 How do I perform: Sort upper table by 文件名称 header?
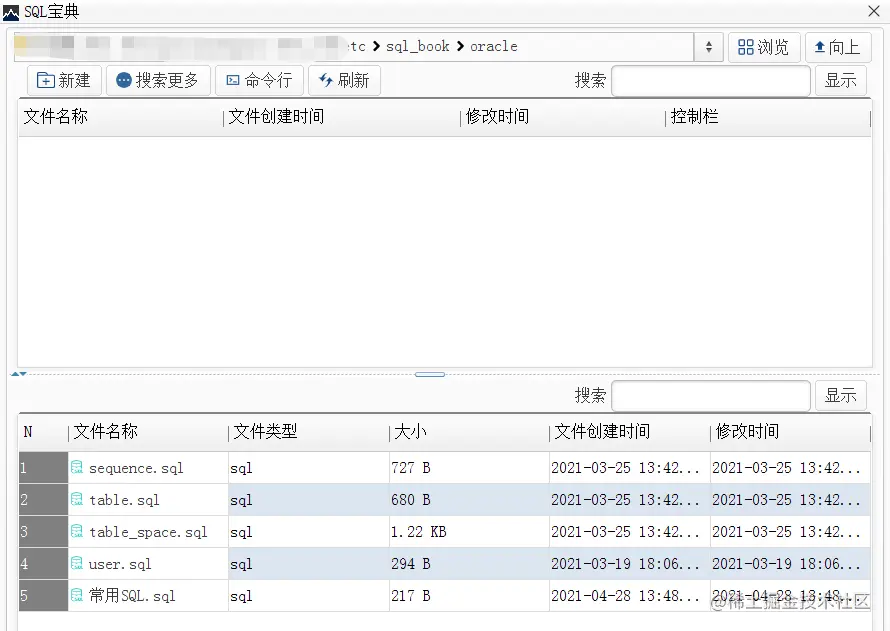pos(120,117)
